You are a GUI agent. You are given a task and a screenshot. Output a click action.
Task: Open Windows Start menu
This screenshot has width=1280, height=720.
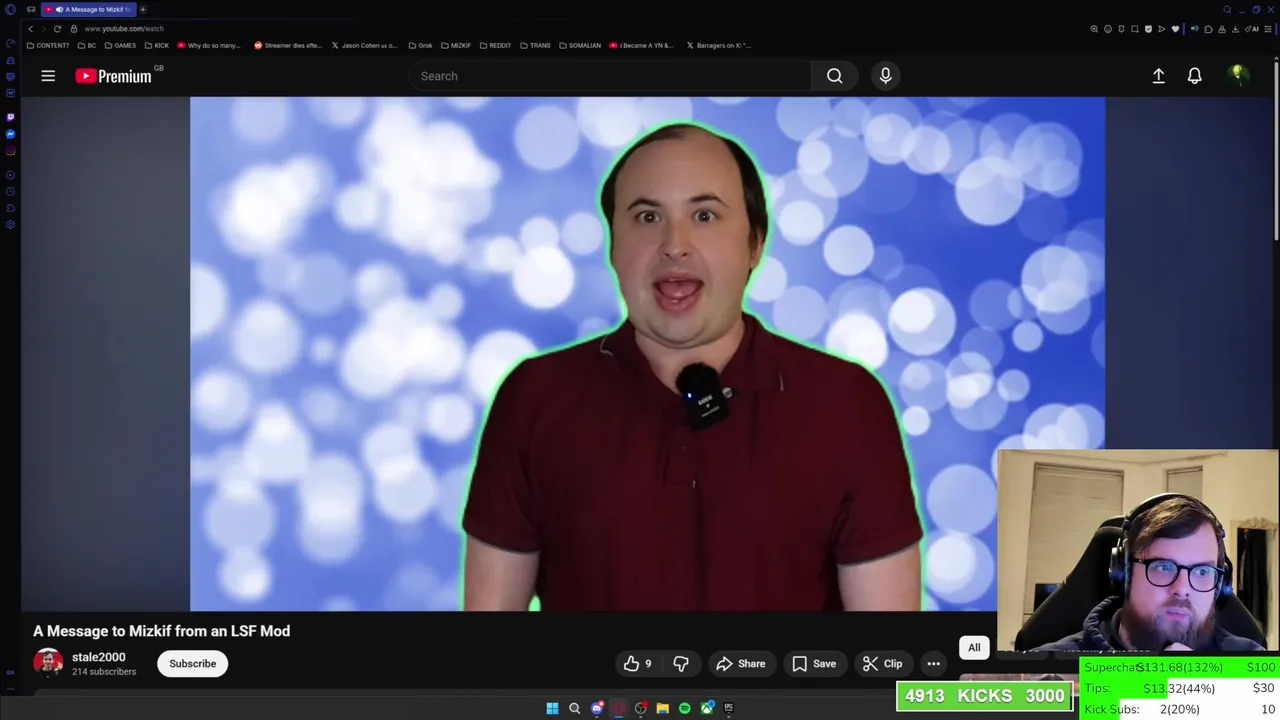(552, 708)
